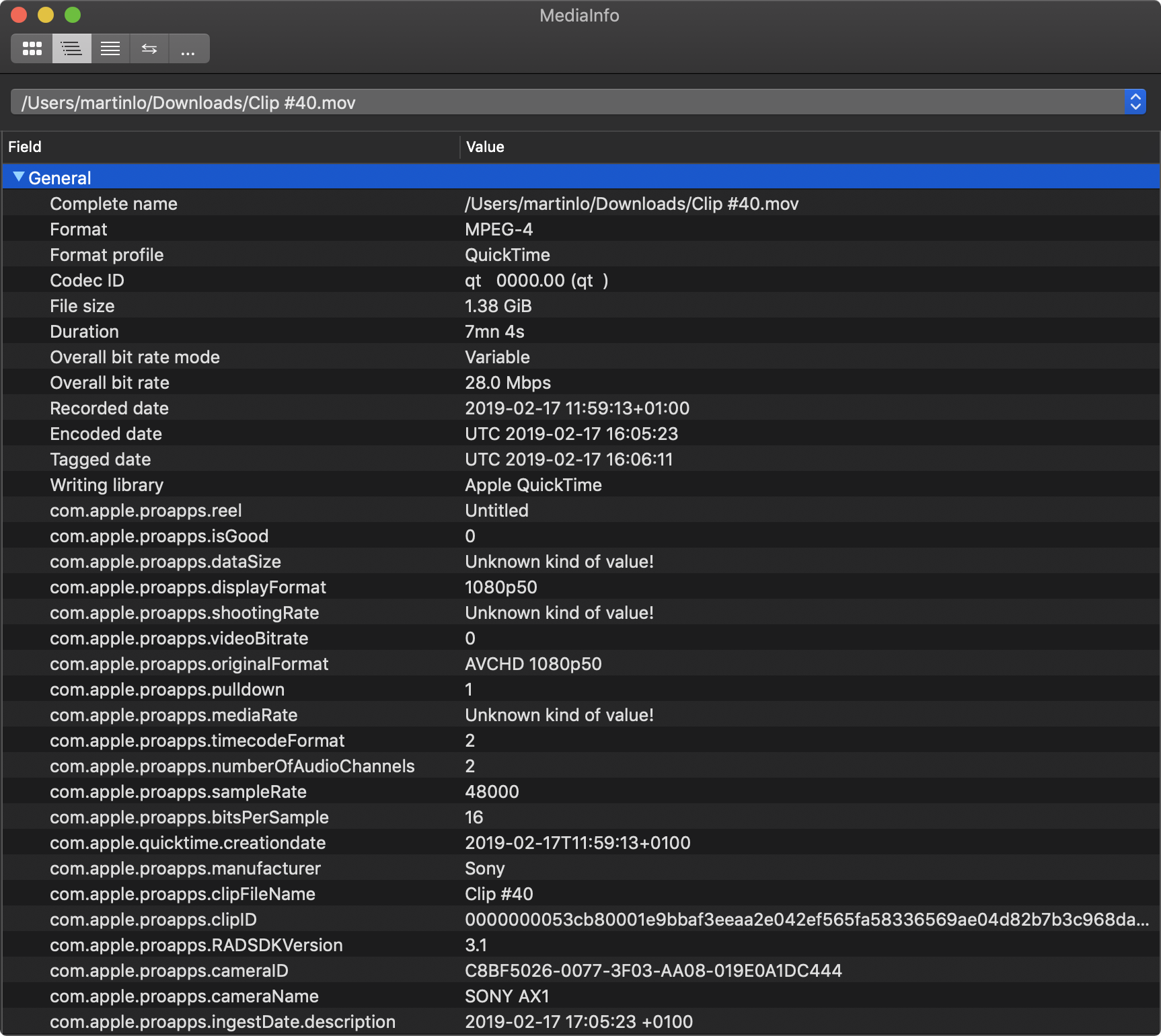Select the Format row showing MPEG-4

(580, 229)
